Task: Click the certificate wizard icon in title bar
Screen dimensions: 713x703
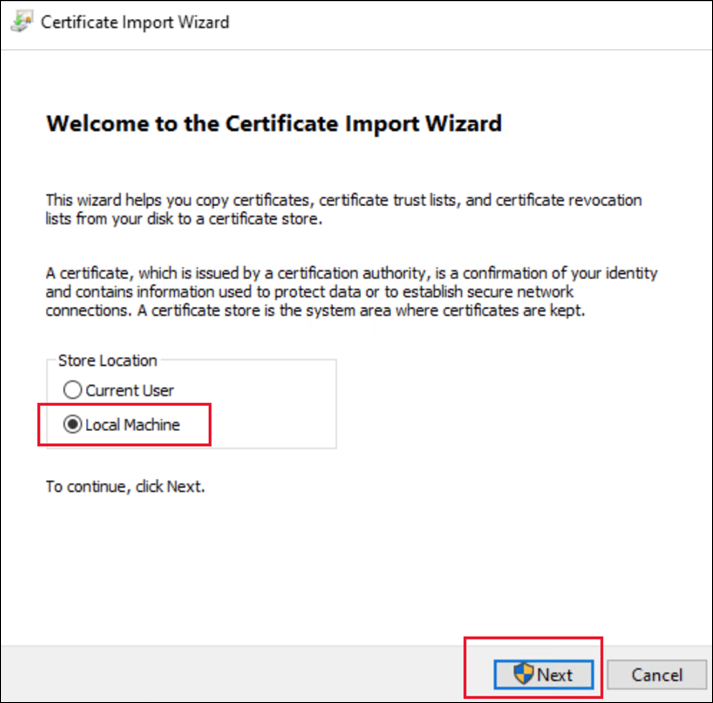Action: [x=20, y=21]
